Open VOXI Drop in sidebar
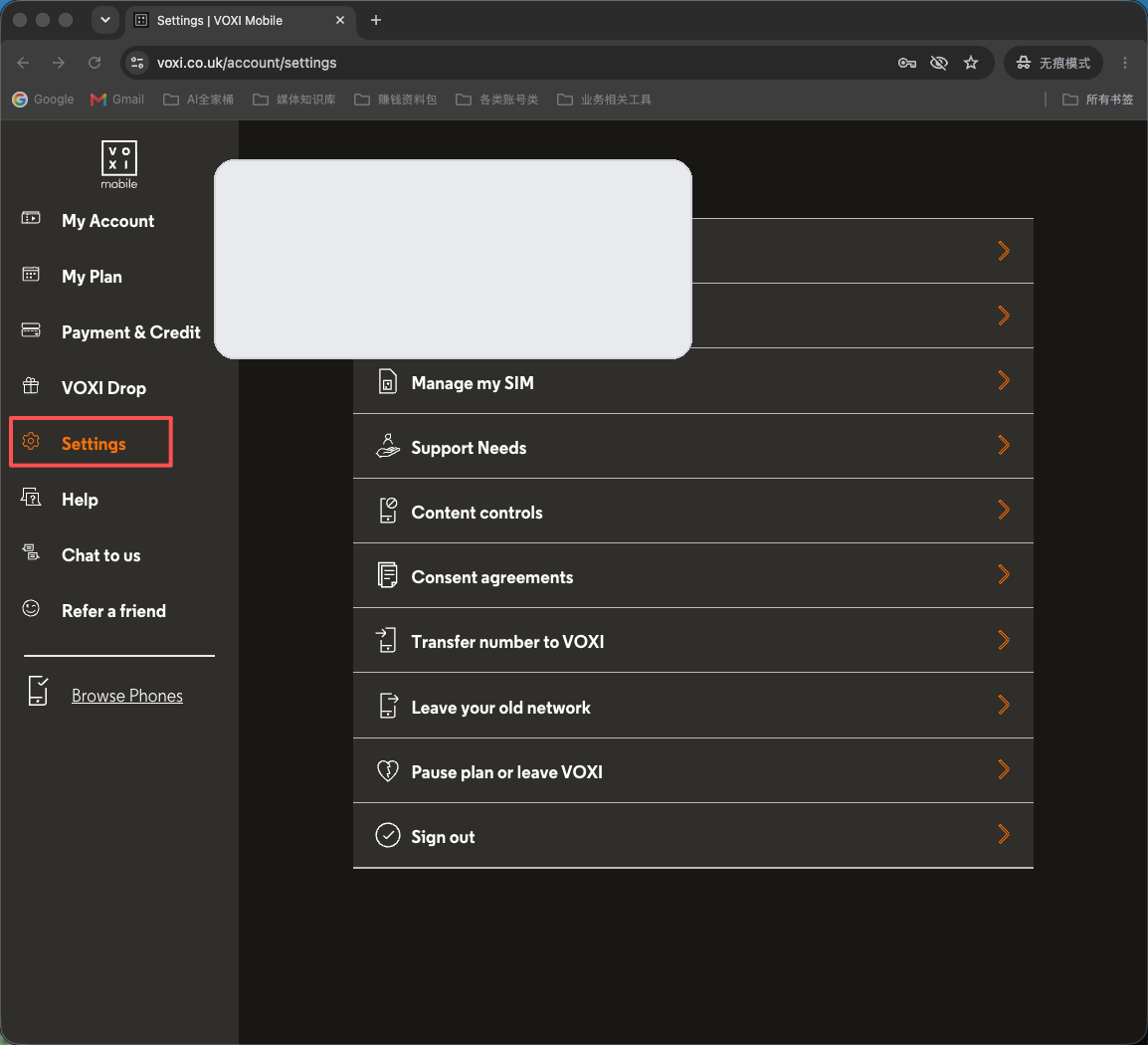The height and width of the screenshot is (1045, 1148). coord(104,388)
